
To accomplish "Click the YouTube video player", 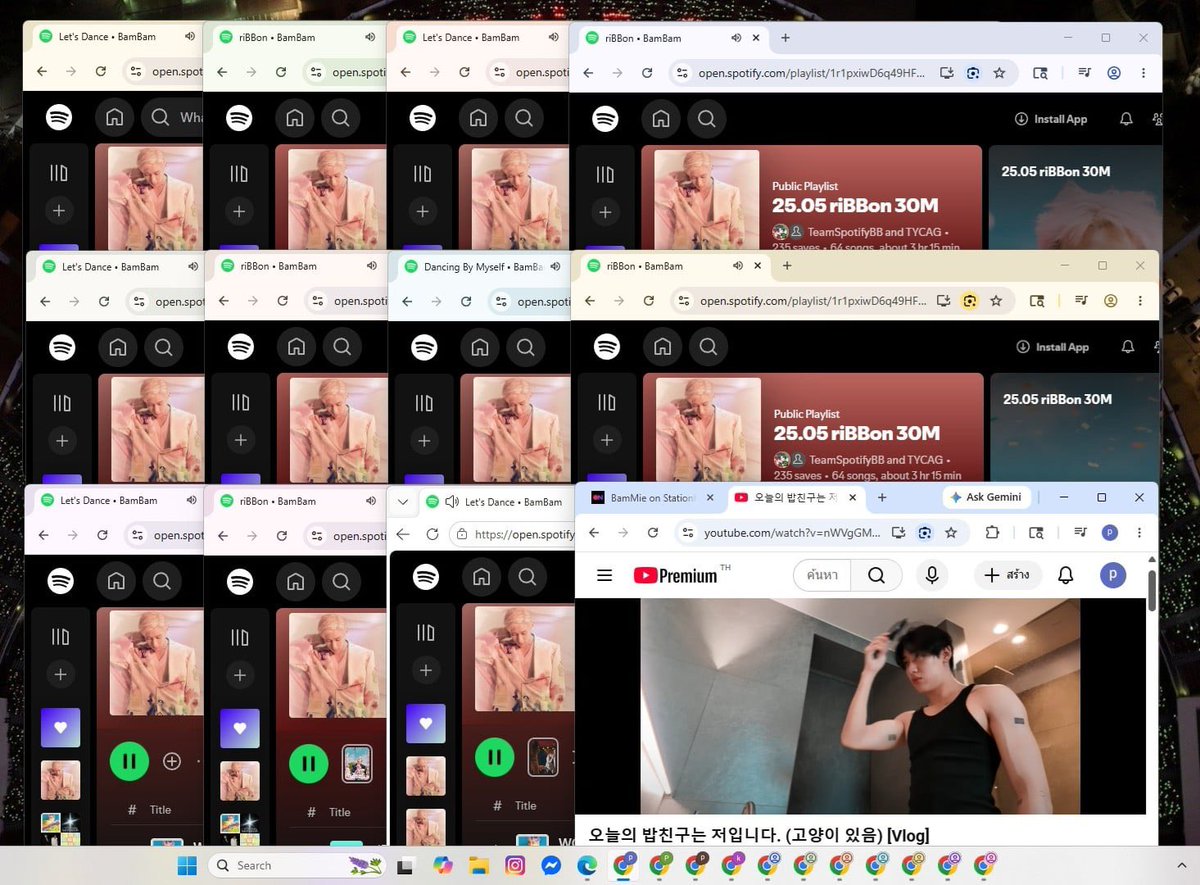I will (860, 705).
